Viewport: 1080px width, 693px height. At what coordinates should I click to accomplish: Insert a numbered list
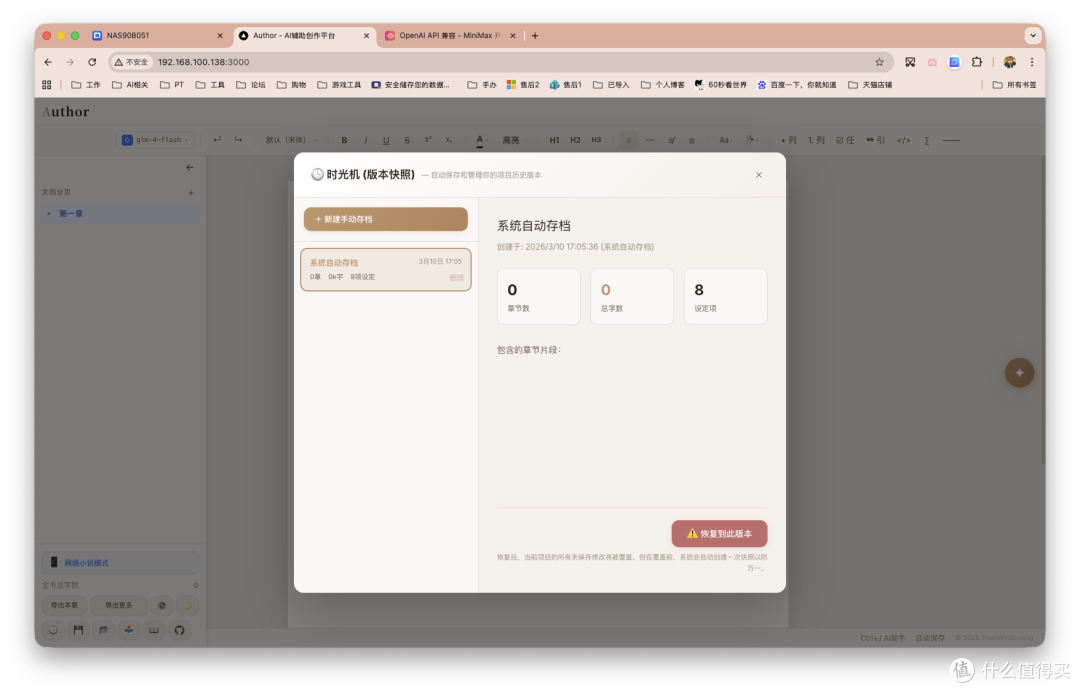[816, 140]
